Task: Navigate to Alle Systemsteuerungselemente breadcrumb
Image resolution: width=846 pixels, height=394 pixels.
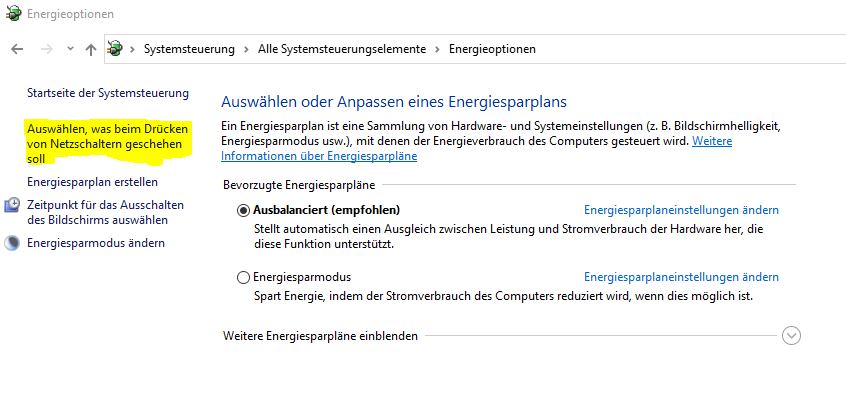Action: point(342,49)
